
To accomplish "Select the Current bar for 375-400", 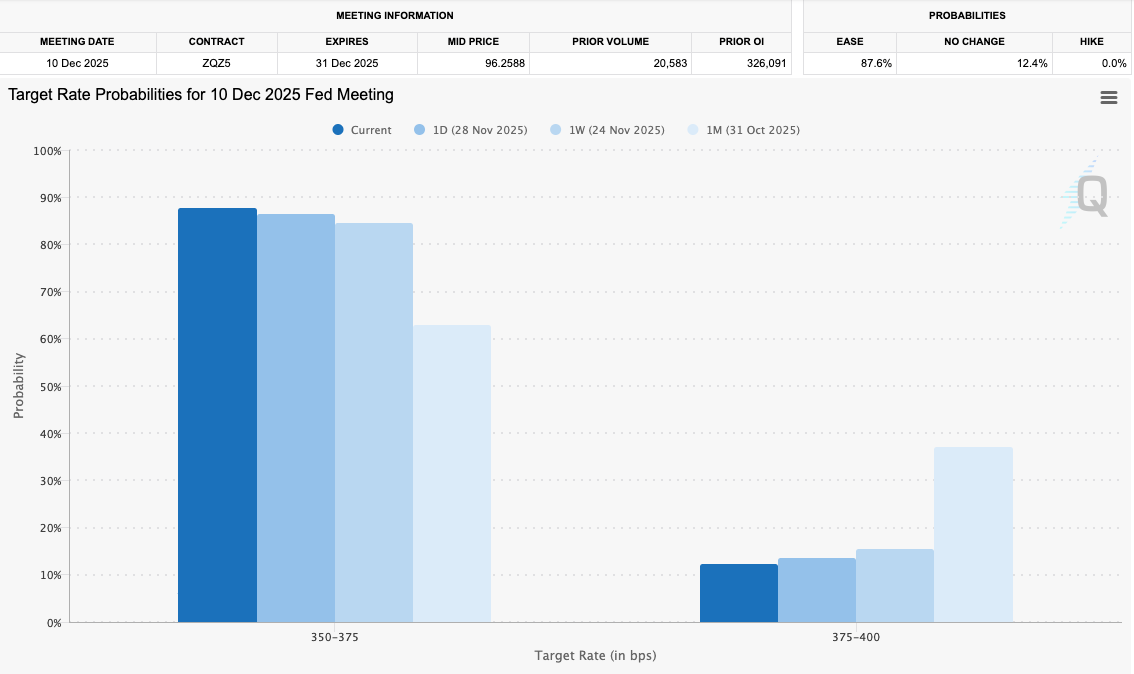I will tap(738, 593).
